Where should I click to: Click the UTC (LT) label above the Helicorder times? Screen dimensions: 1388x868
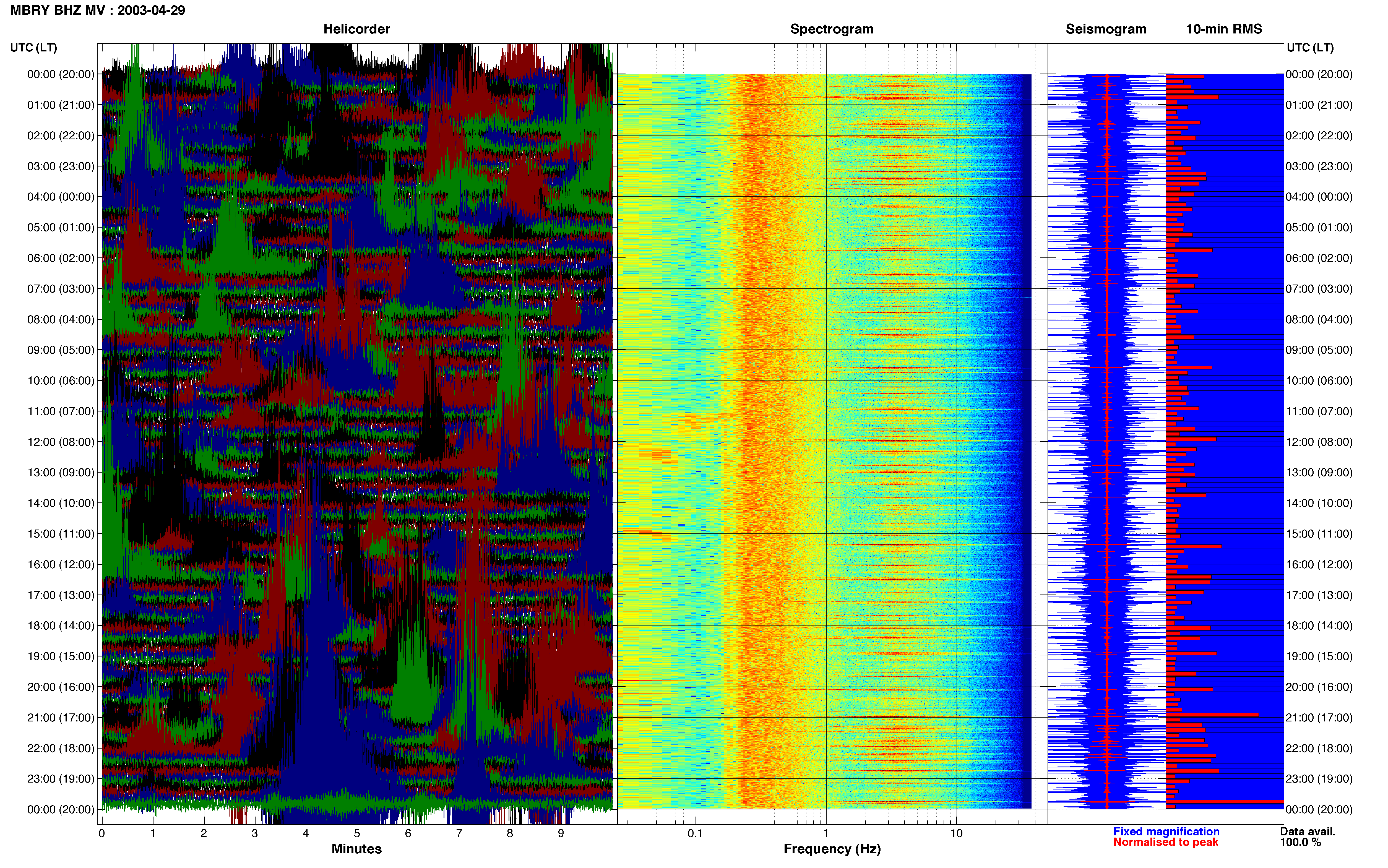(34, 48)
